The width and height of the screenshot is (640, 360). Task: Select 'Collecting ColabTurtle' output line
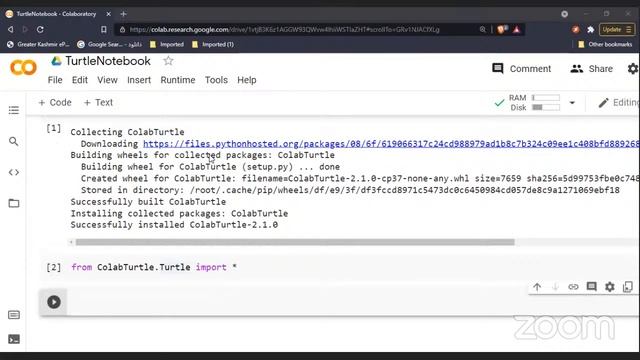tap(127, 132)
